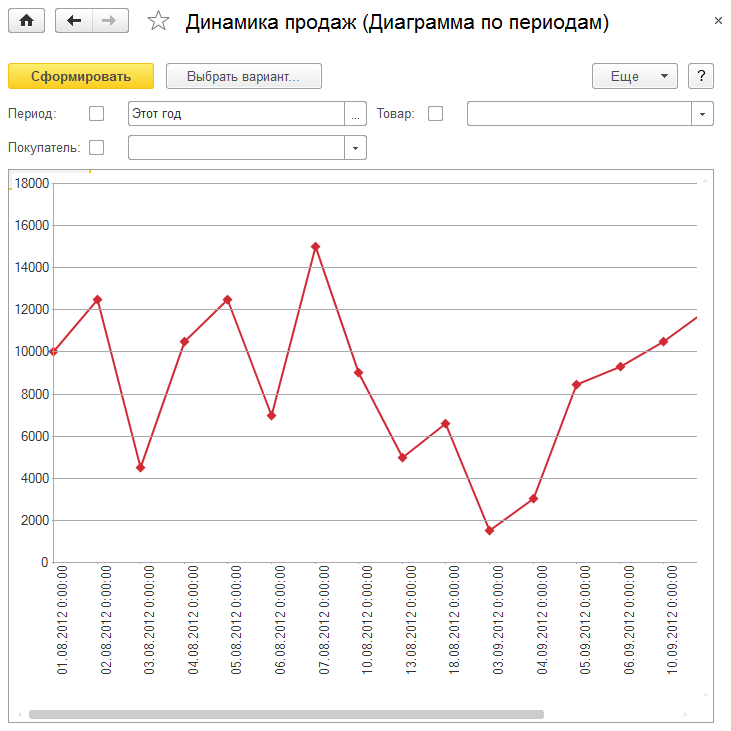Enable the Период filter checkbox
The height and width of the screenshot is (731, 731).
click(x=97, y=114)
